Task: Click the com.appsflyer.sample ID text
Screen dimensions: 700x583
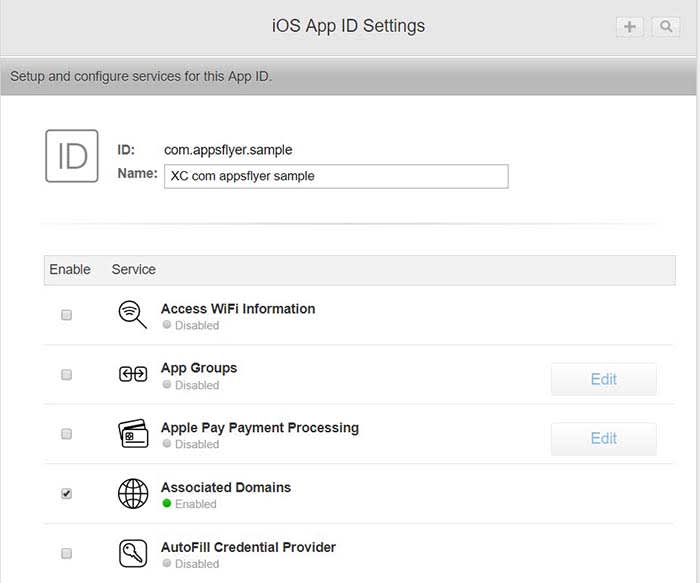Action: [228, 150]
